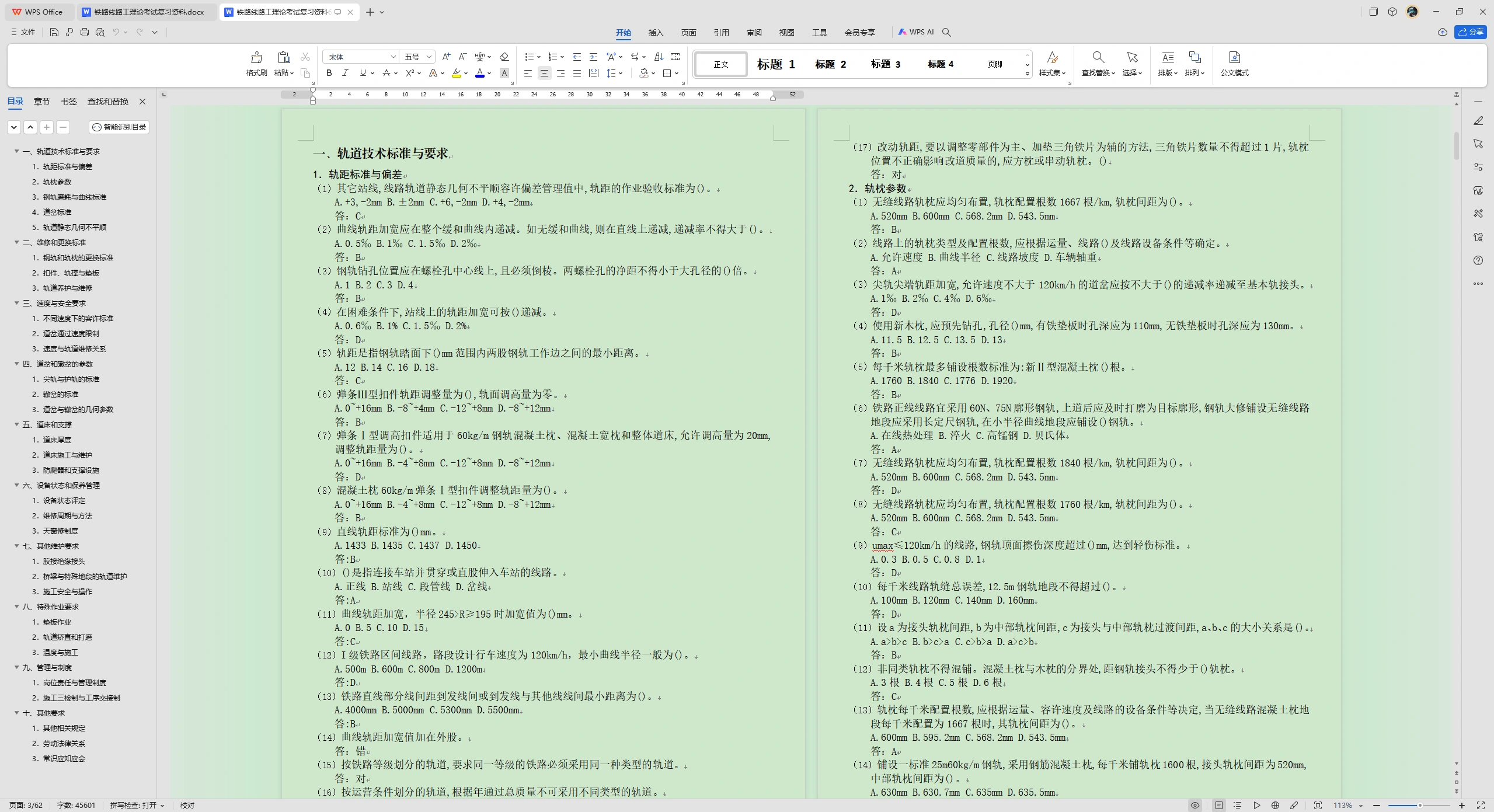Switch to the 插入 ribbon tab
The image size is (1494, 812).
pos(656,33)
